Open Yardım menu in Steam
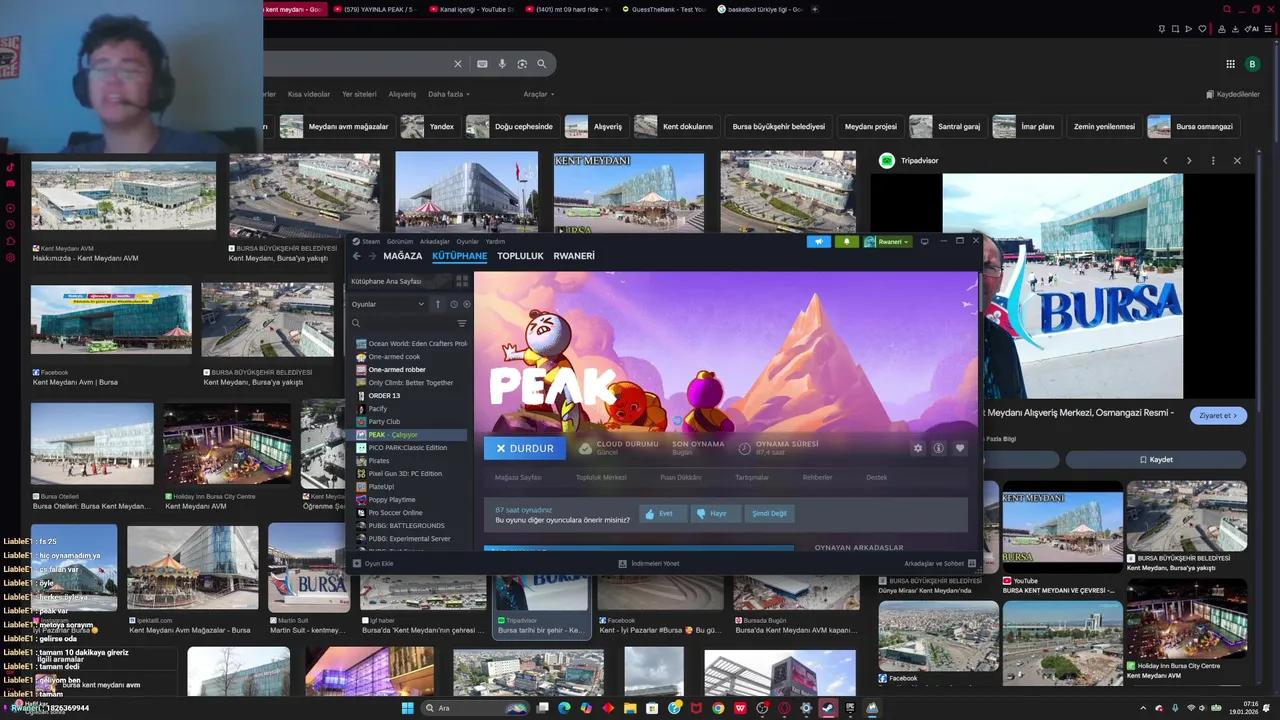 pyautogui.click(x=495, y=241)
